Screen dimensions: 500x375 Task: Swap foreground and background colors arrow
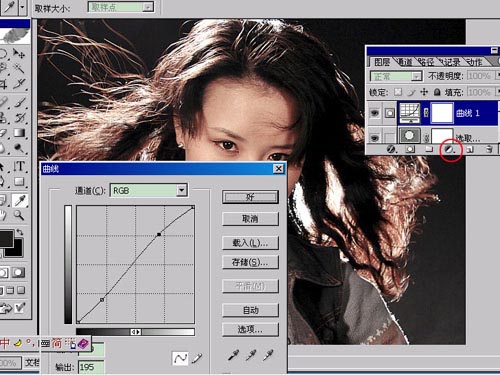coord(20,232)
